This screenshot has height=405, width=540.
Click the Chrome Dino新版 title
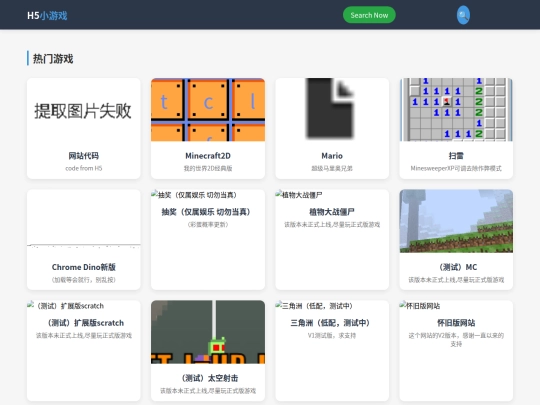[x=84, y=267]
